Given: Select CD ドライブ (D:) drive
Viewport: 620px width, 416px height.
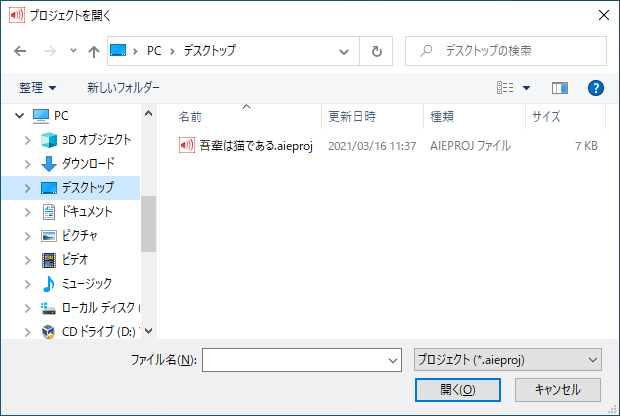Looking at the screenshot, I should [100, 332].
